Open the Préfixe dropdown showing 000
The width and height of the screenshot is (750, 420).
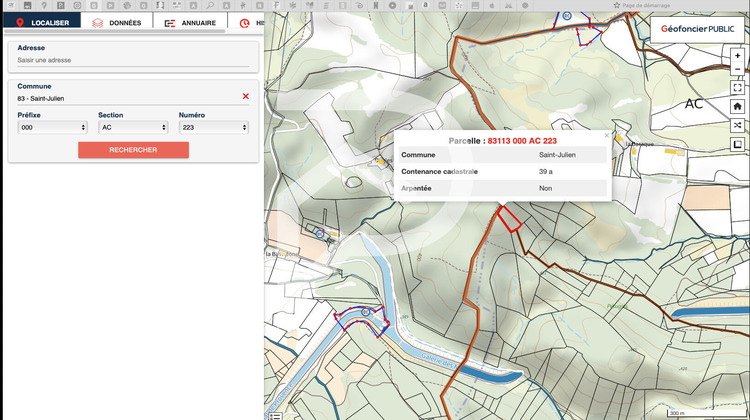[x=53, y=128]
